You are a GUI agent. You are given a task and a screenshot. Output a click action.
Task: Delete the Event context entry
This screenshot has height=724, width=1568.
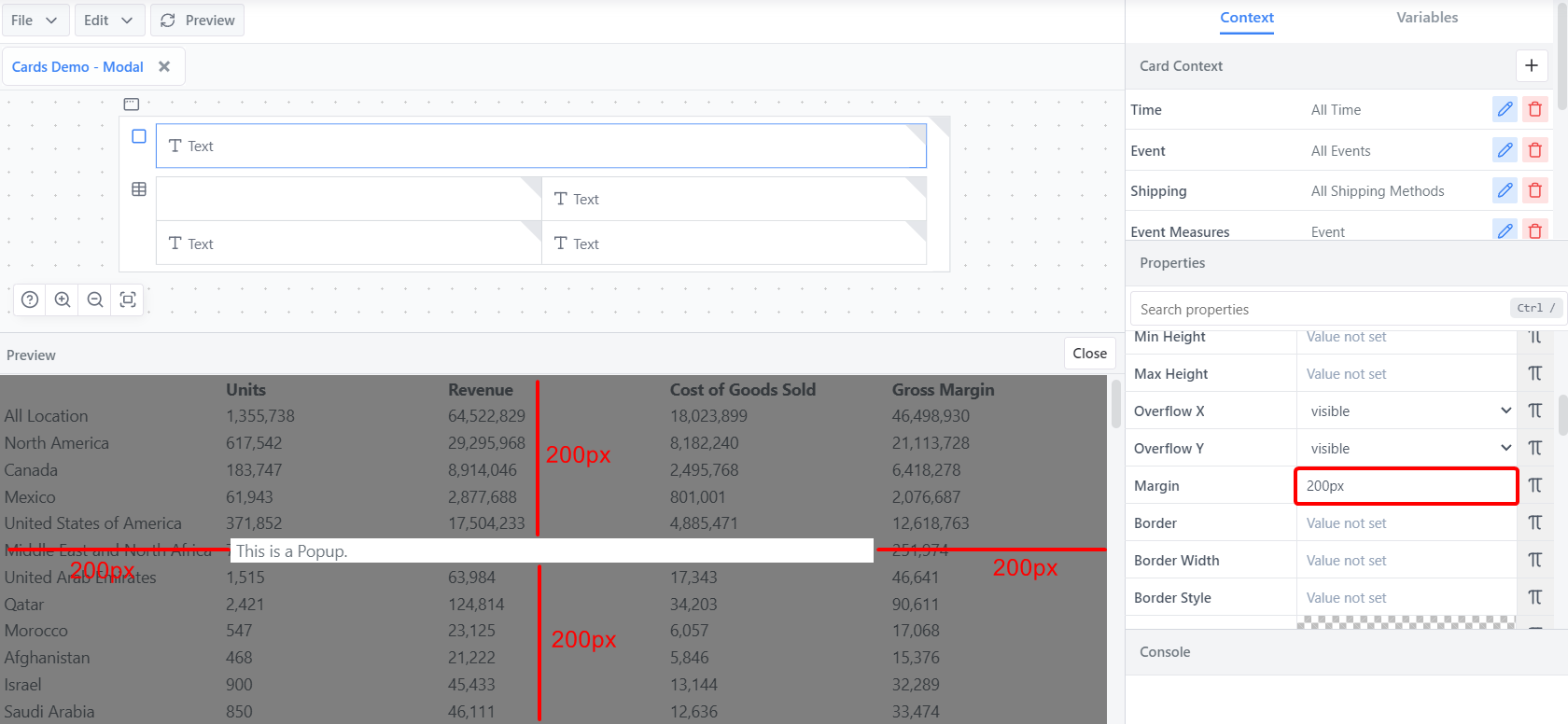(x=1535, y=150)
